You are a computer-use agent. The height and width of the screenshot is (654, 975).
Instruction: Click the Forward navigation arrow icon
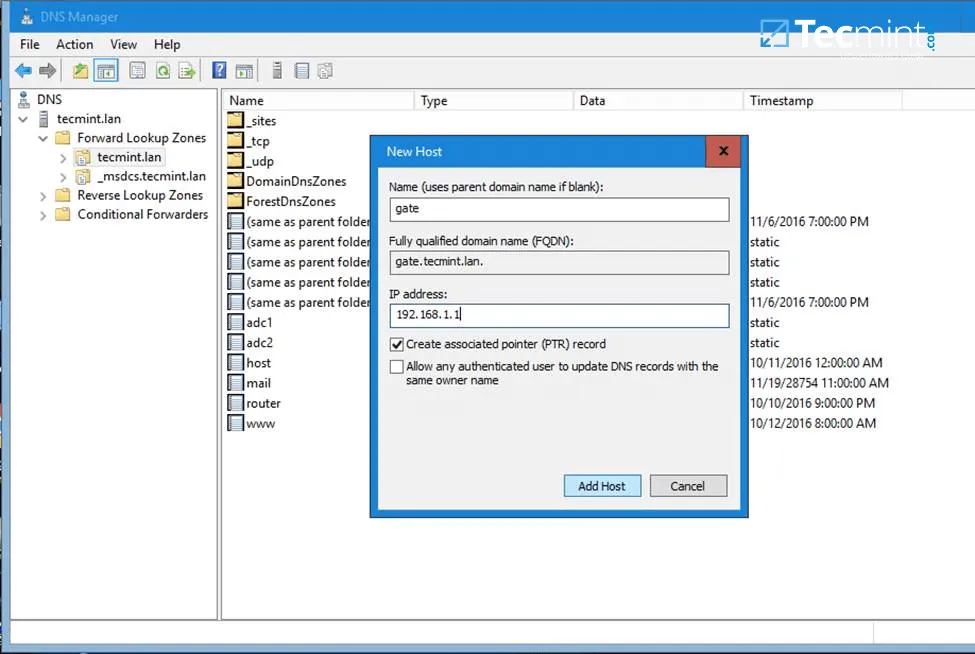[x=45, y=70]
